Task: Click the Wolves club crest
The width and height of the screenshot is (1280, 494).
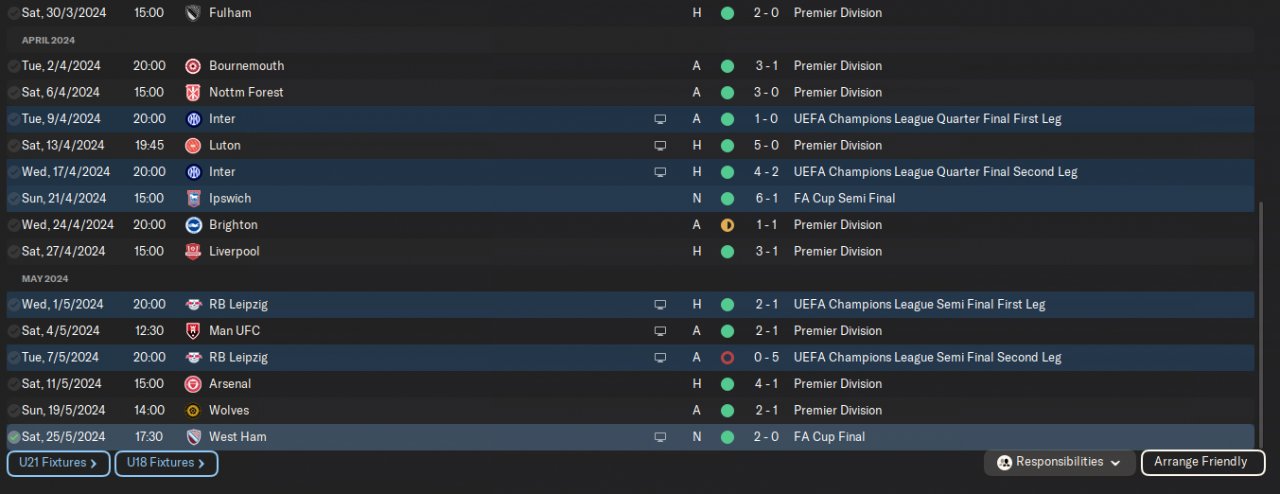Action: [193, 410]
